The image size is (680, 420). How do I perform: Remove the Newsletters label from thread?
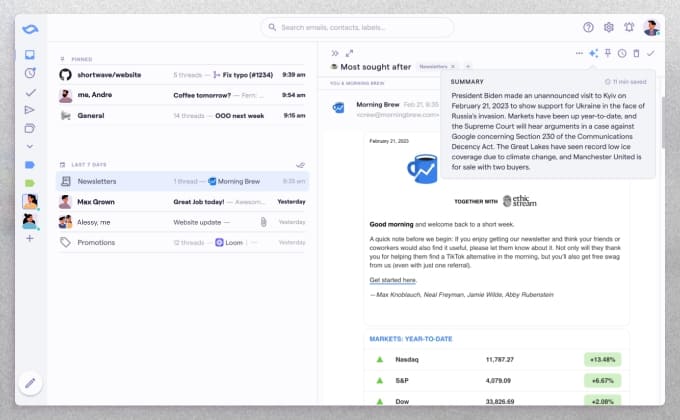[453, 66]
